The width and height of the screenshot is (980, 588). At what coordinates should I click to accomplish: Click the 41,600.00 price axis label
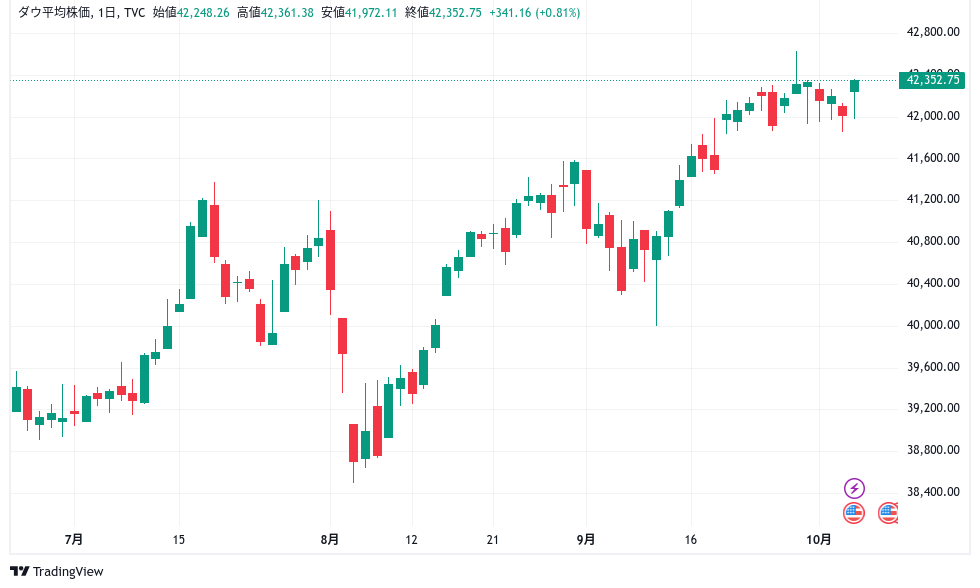tap(933, 157)
